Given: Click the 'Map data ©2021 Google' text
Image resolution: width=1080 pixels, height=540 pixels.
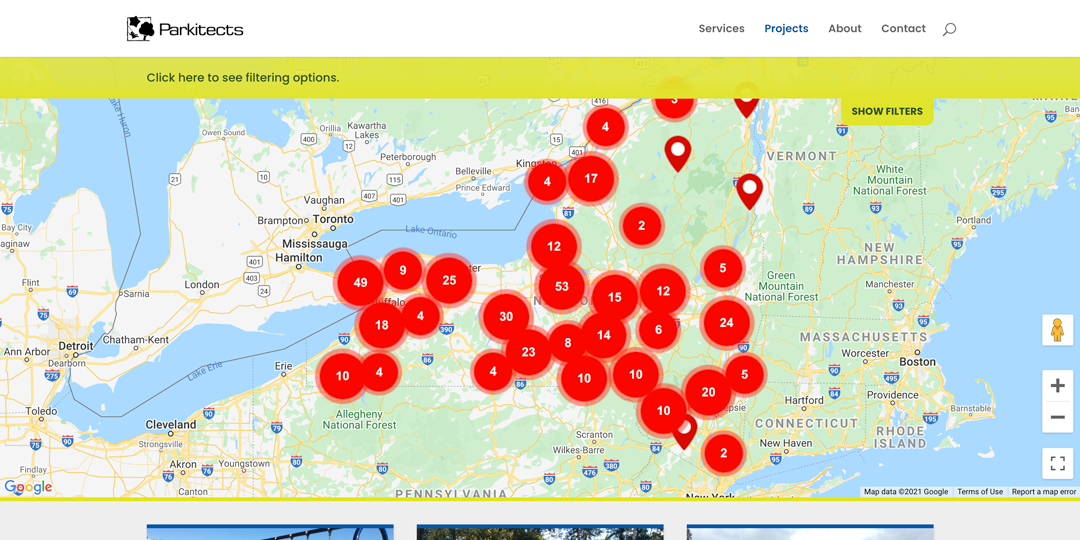Looking at the screenshot, I should (x=906, y=492).
